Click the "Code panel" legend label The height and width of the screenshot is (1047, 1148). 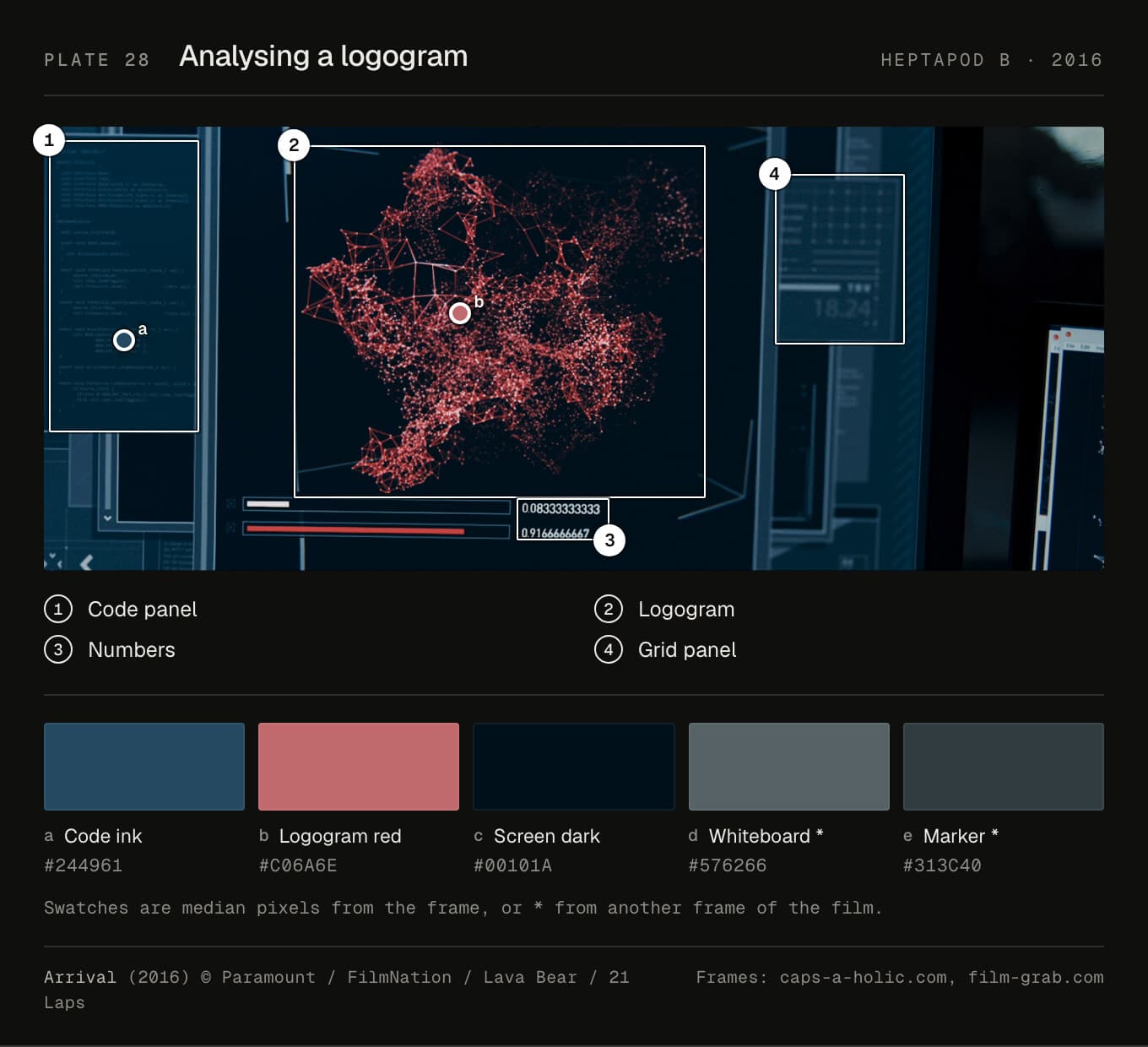pyautogui.click(x=143, y=609)
